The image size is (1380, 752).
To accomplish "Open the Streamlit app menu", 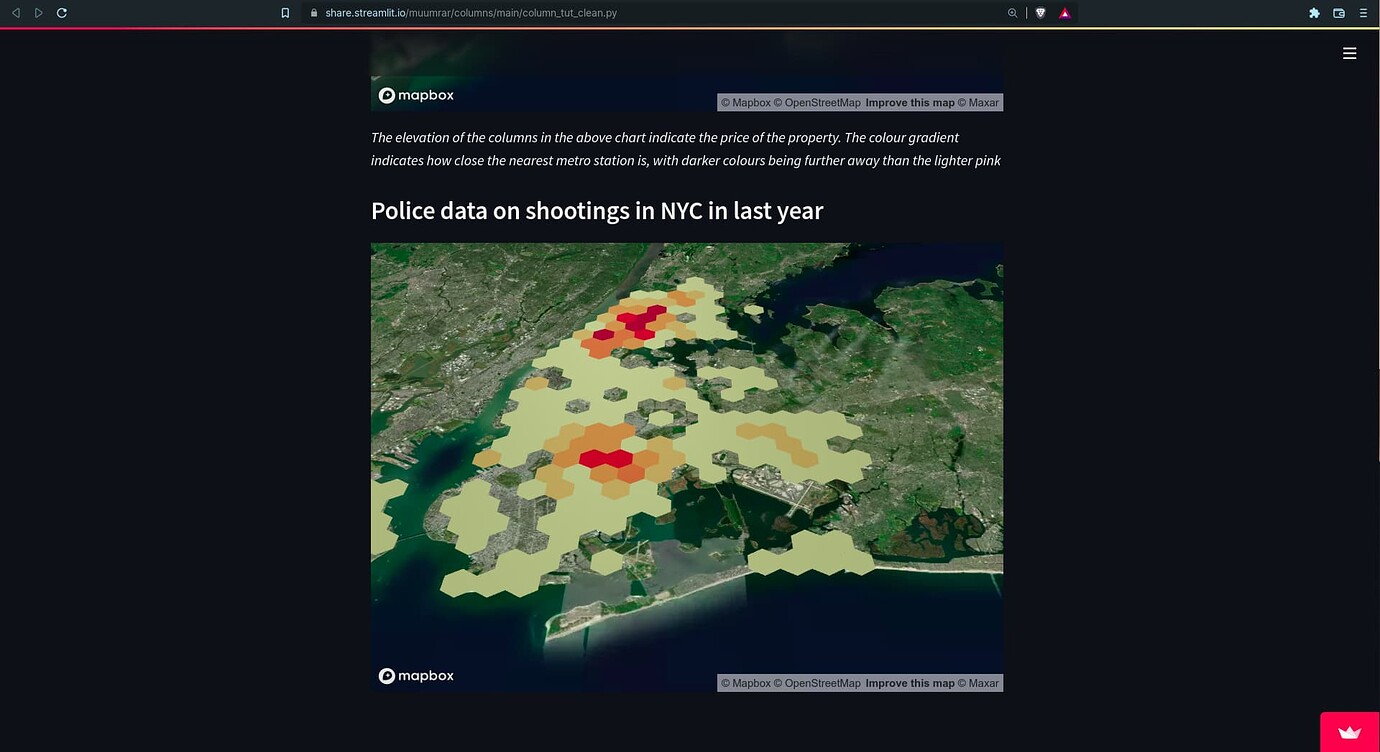I will [1349, 53].
